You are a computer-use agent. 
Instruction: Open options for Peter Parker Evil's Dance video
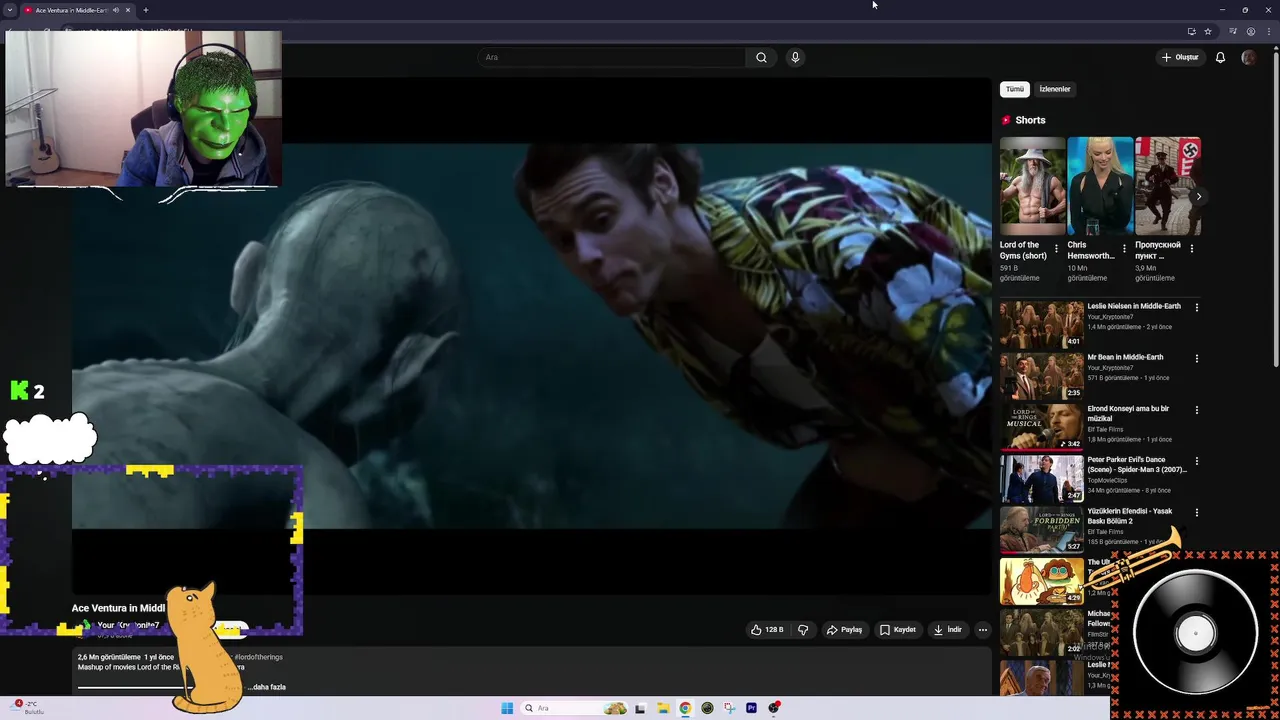click(x=1196, y=461)
